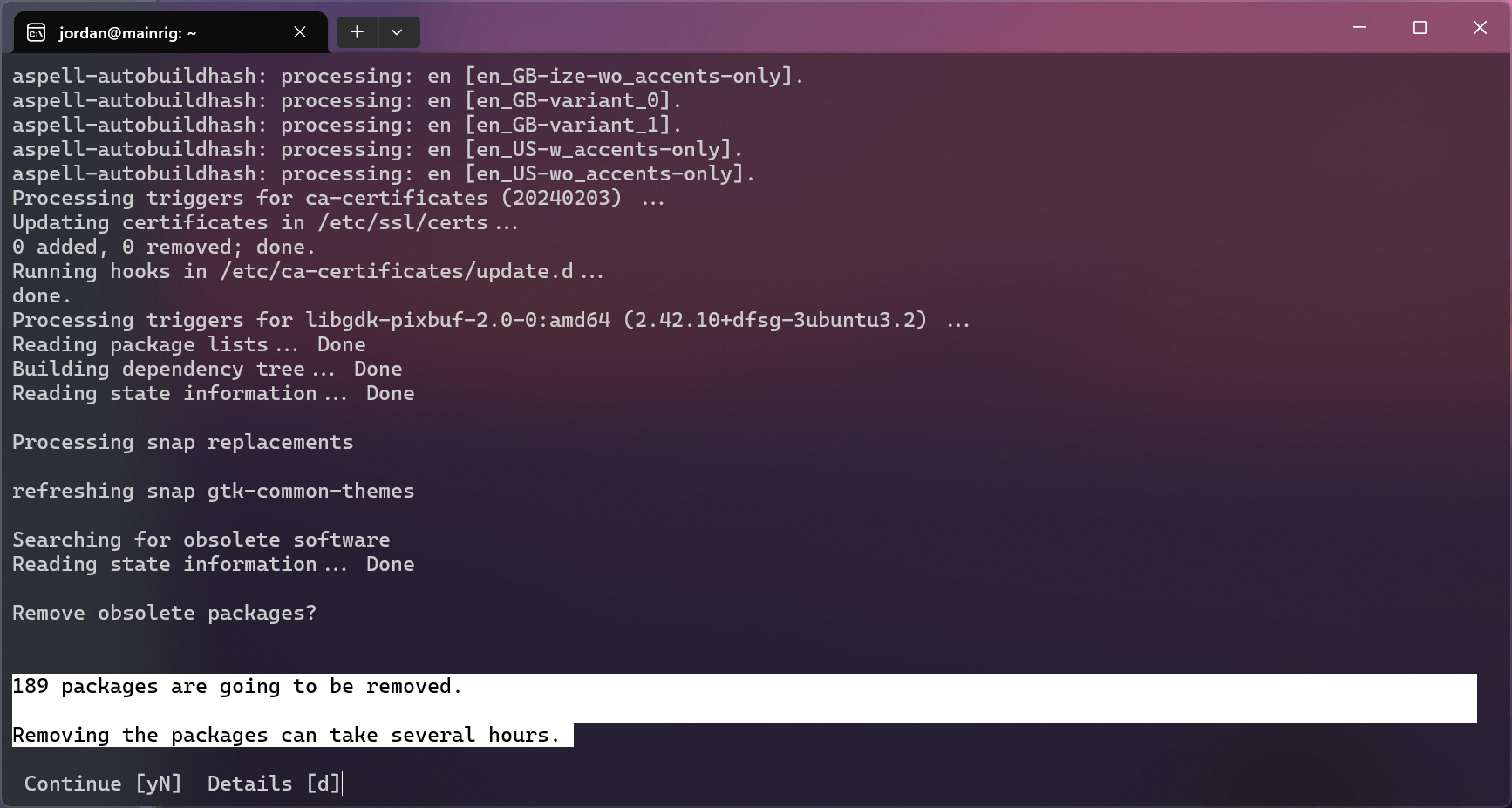Screen dimensions: 1512x808
Task: Click the '0 added, 0 removed; done.' line
Action: [164, 247]
